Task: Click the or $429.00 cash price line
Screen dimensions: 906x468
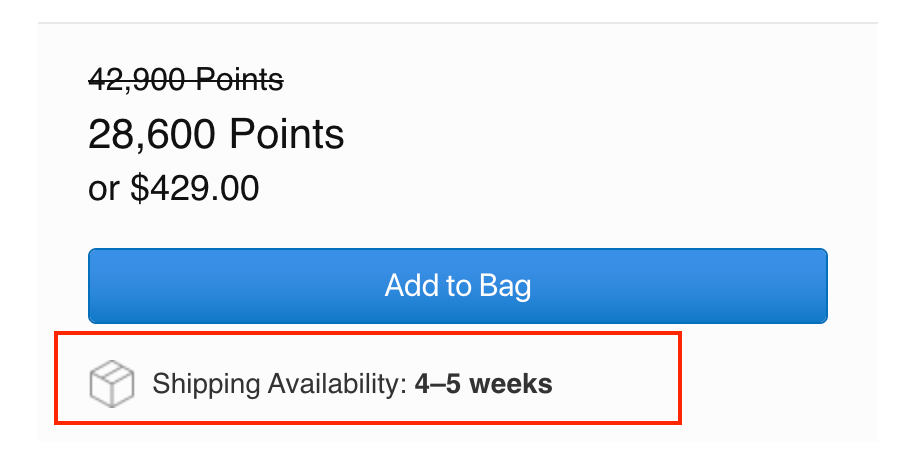Action: [174, 188]
